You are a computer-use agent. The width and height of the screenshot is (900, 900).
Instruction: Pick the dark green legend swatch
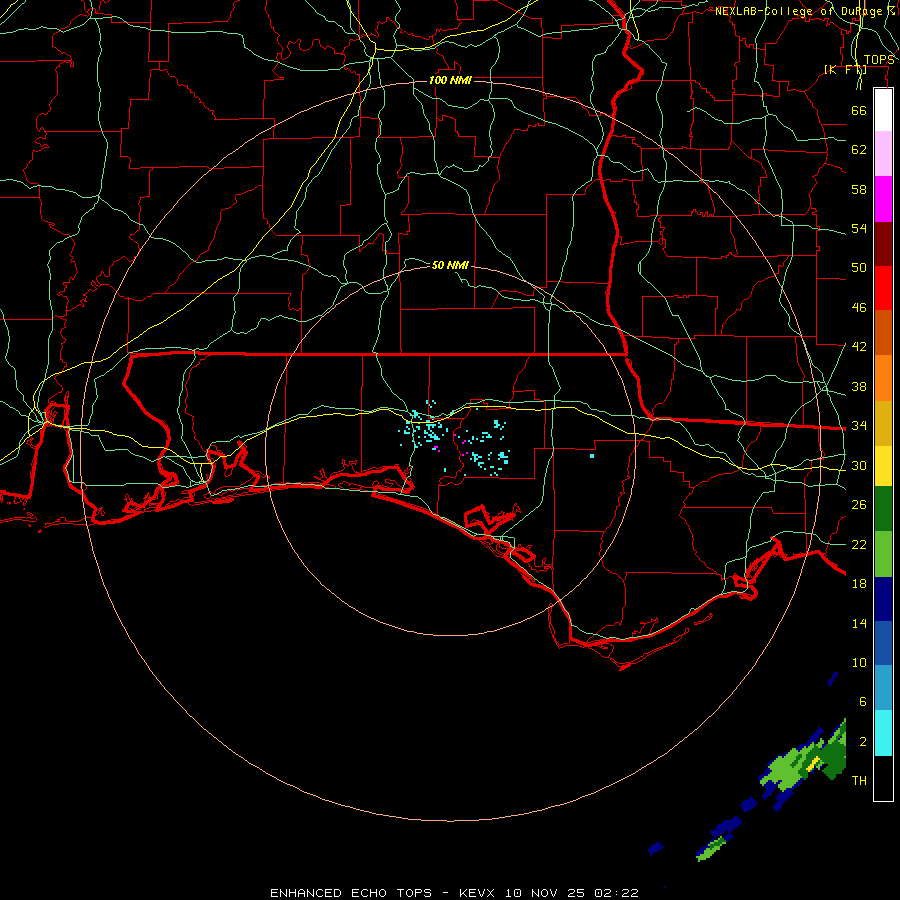coord(883,508)
